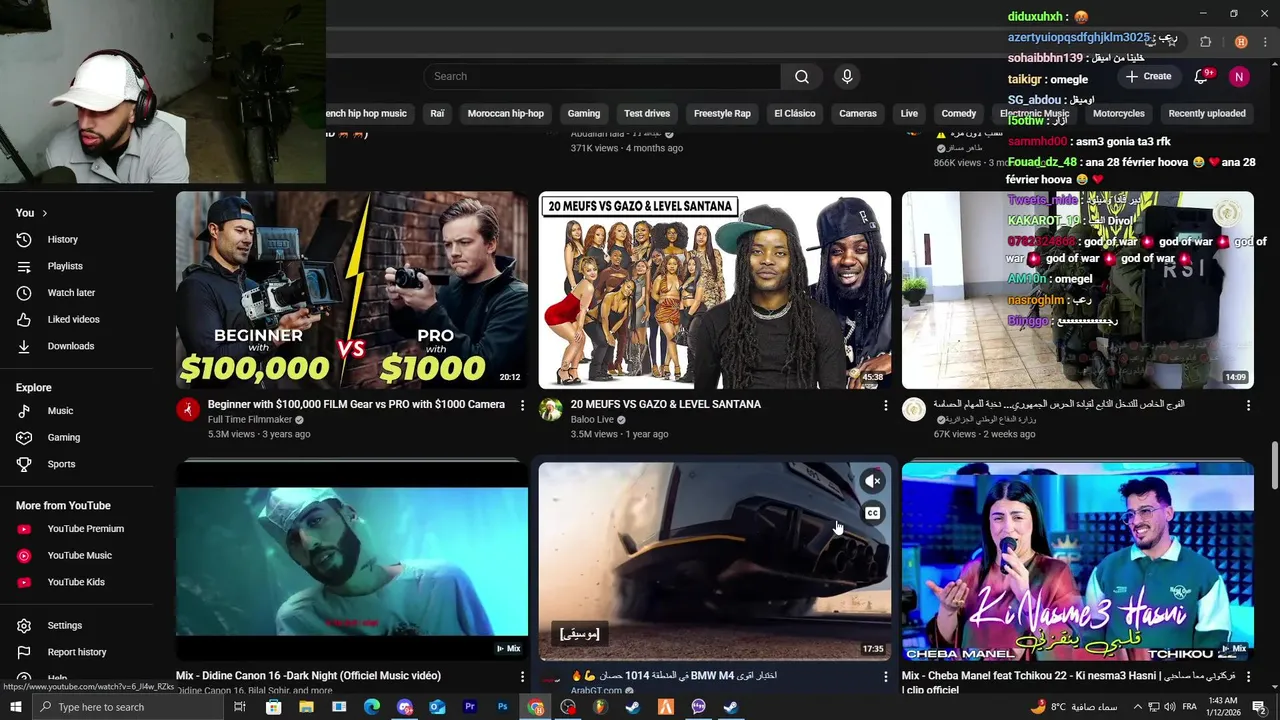Open the account avatar menu
Viewport: 1280px width, 720px height.
[1239, 77]
